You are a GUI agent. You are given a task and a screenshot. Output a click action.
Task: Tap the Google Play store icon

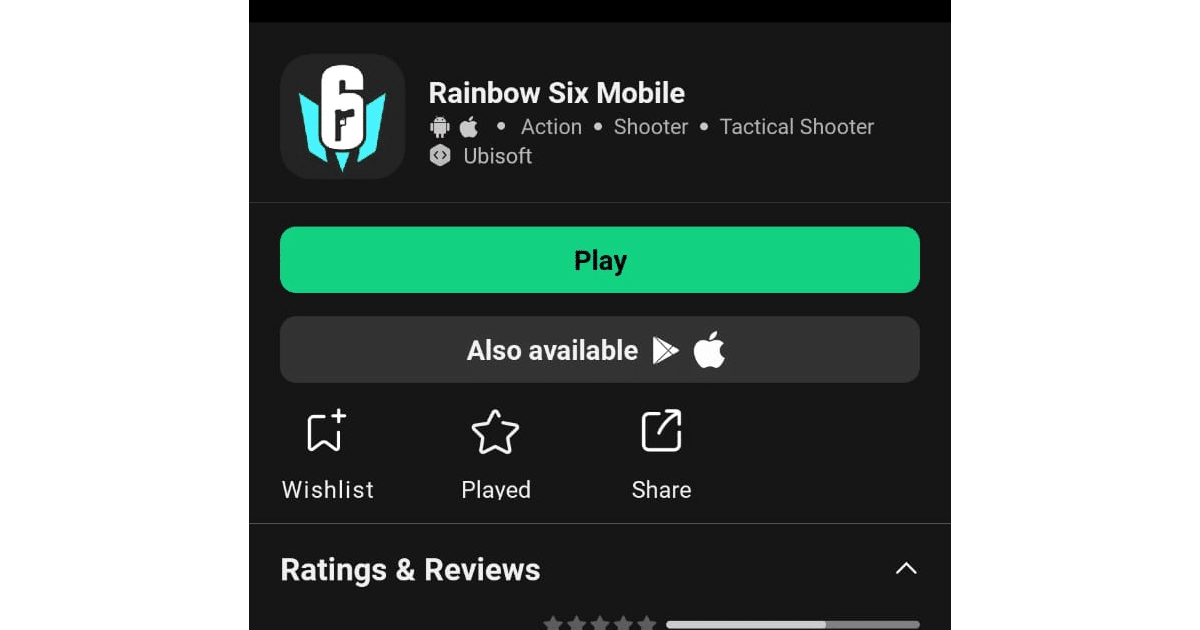point(665,350)
